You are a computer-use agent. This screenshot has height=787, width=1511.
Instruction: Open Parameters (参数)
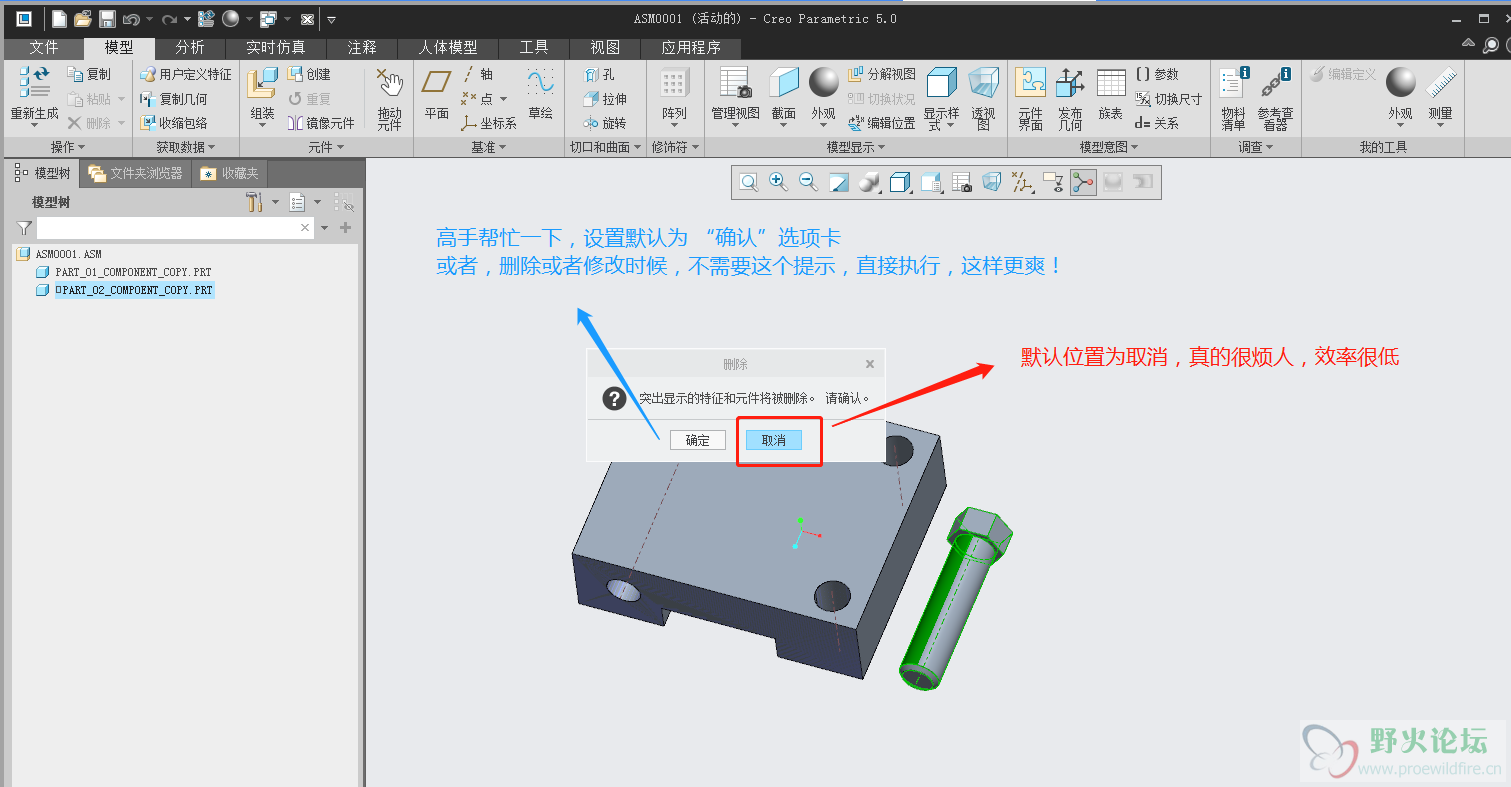coord(1158,74)
